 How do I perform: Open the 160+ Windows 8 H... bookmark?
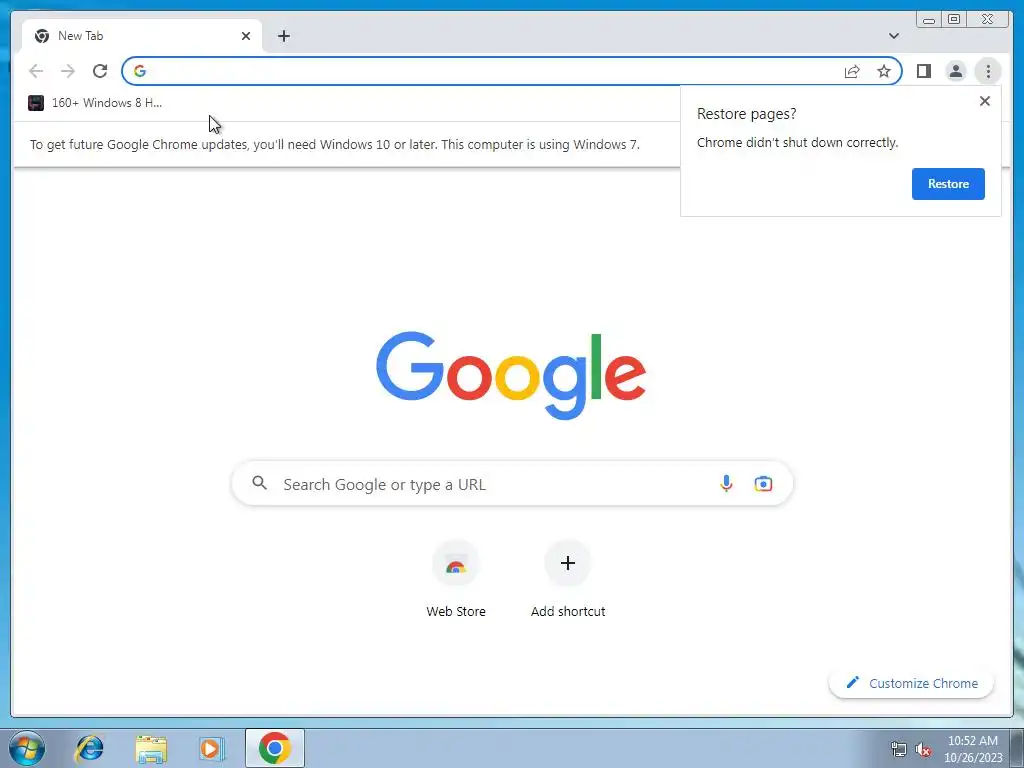95,103
